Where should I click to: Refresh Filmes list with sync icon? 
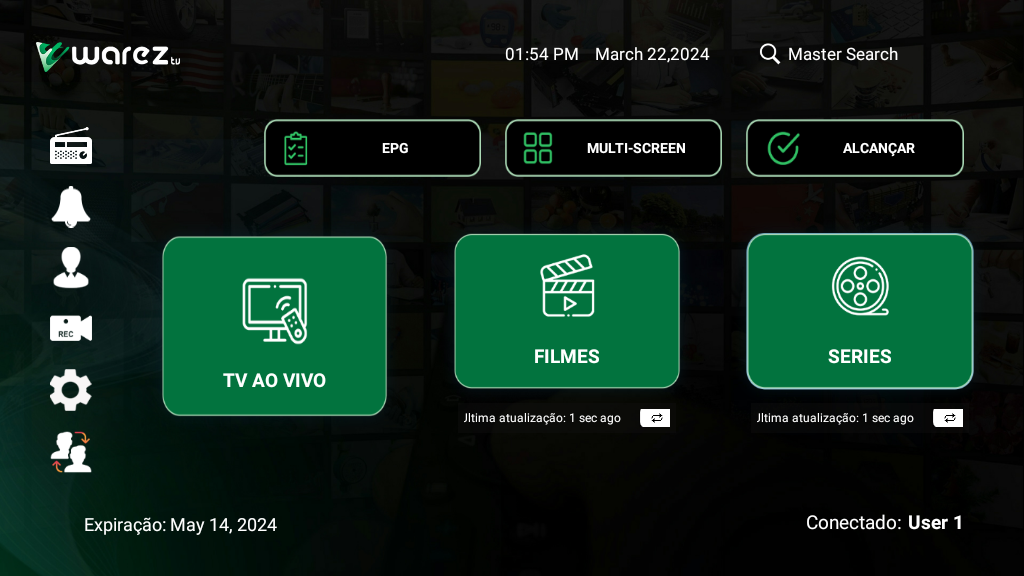(656, 418)
